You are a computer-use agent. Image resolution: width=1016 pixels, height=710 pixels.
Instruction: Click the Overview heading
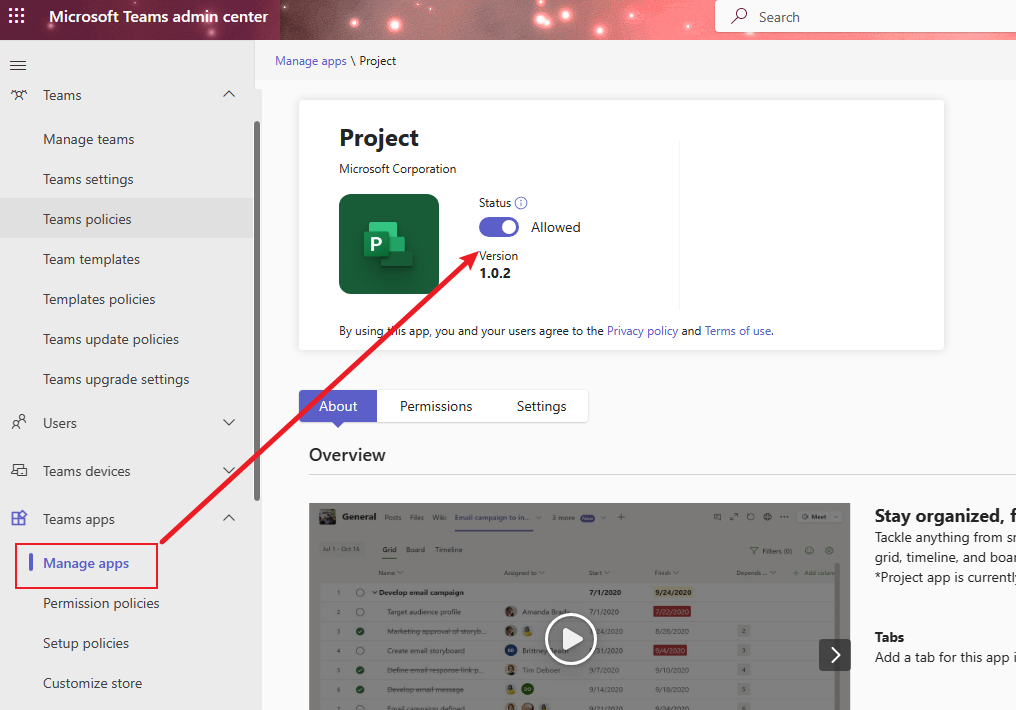click(347, 455)
